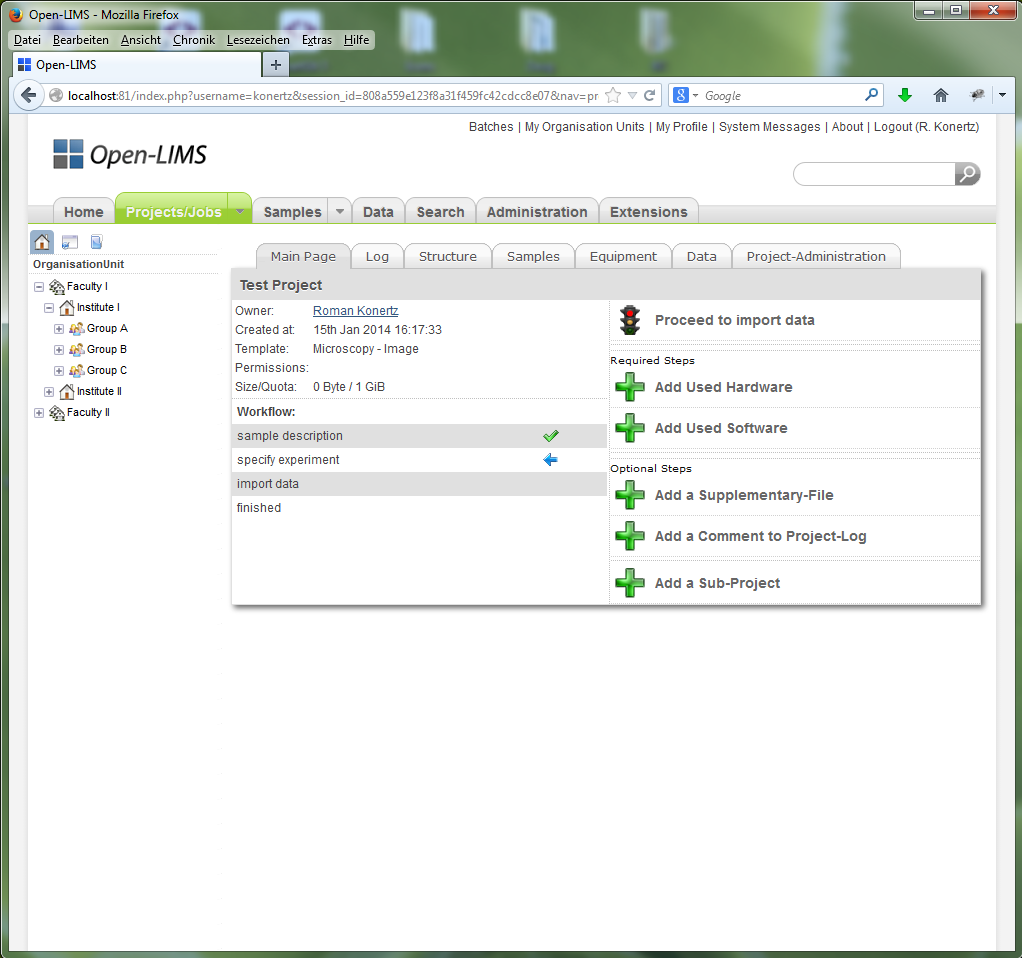The image size is (1022, 958).
Task: Click the green plus to Add Used Hardware
Action: [x=629, y=388]
